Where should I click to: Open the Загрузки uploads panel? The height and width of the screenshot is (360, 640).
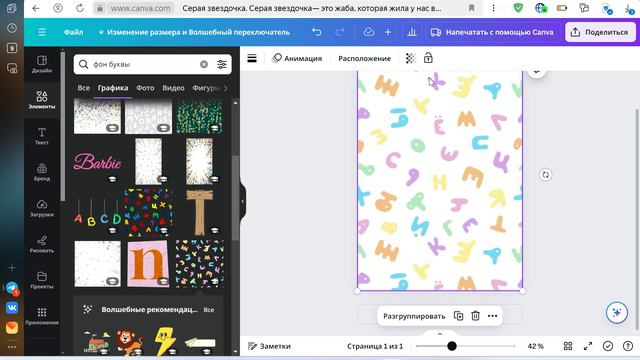click(x=42, y=208)
